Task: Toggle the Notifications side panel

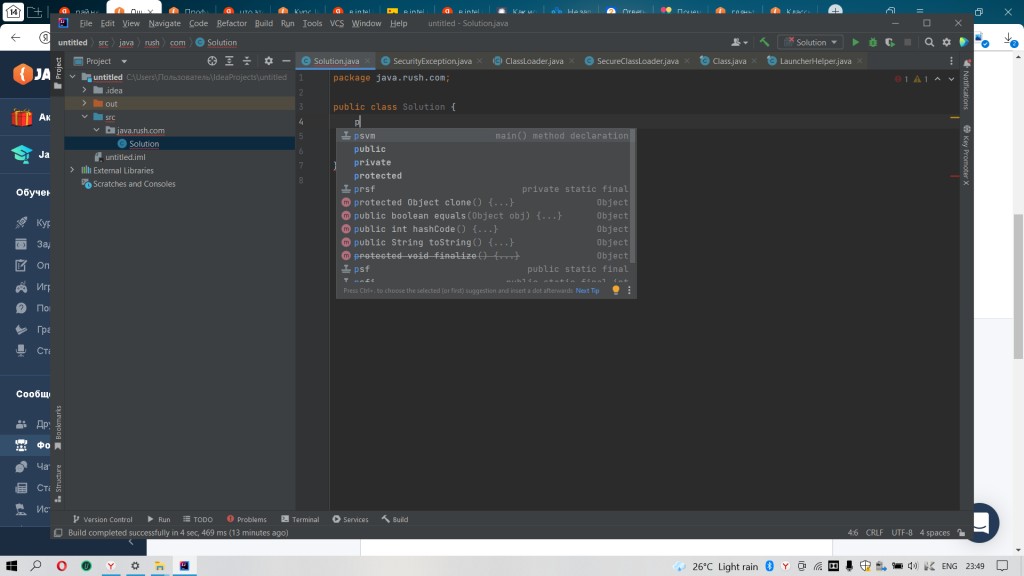Action: point(966,89)
